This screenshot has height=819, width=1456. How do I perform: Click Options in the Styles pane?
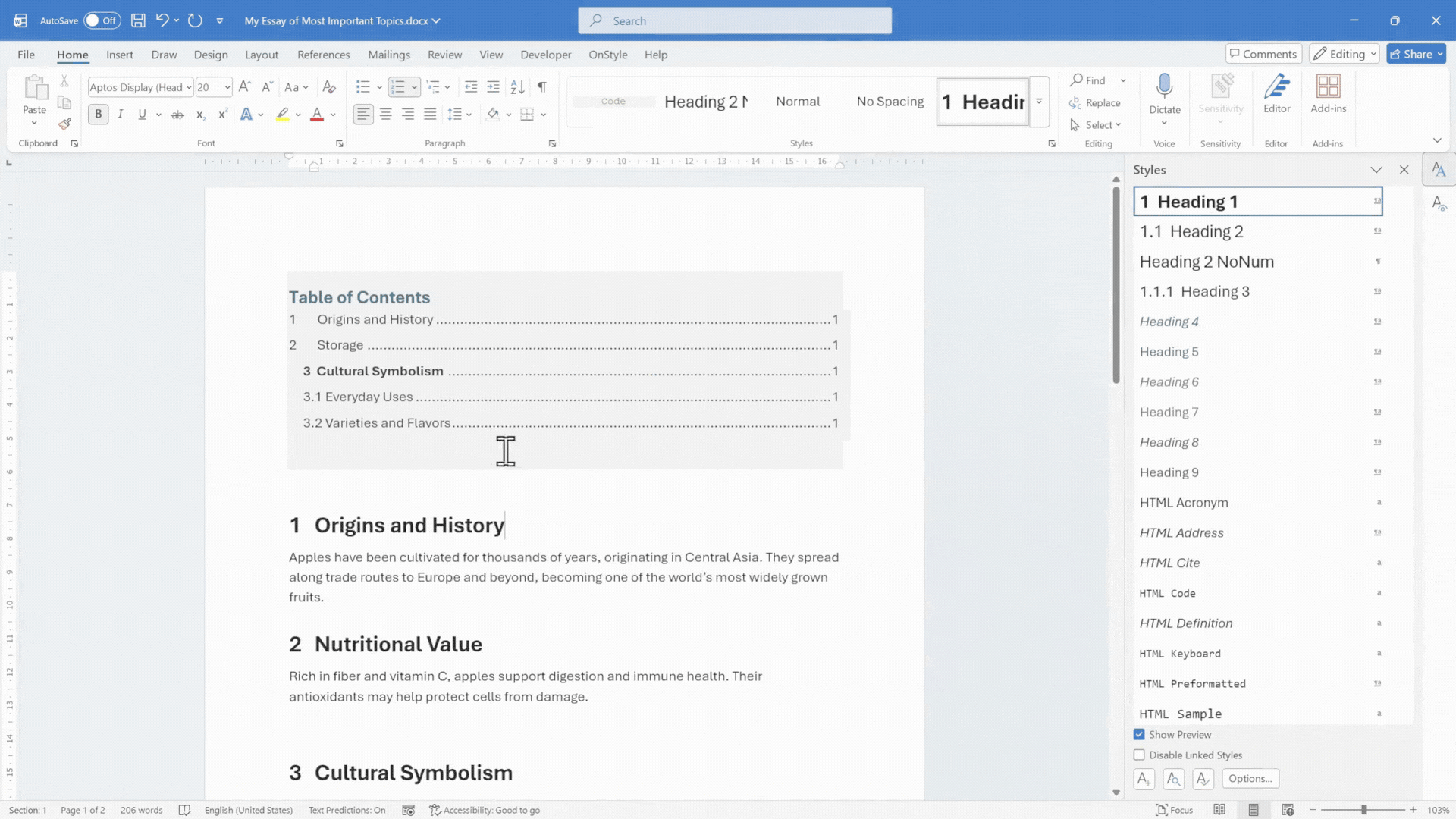point(1250,779)
